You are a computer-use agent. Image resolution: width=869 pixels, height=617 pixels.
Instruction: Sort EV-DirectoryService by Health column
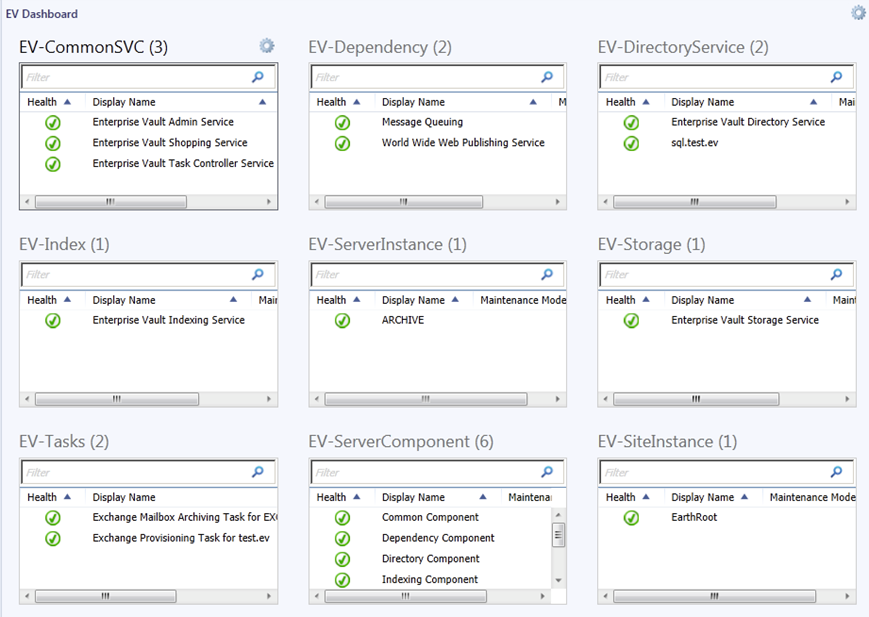click(630, 102)
